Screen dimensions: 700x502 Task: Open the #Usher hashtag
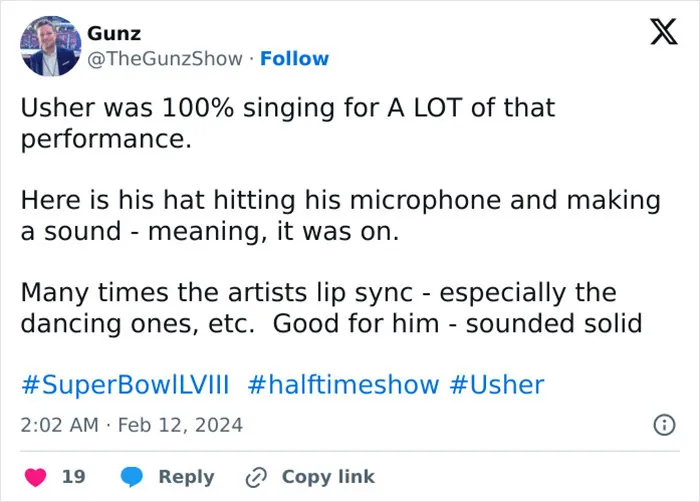click(497, 385)
